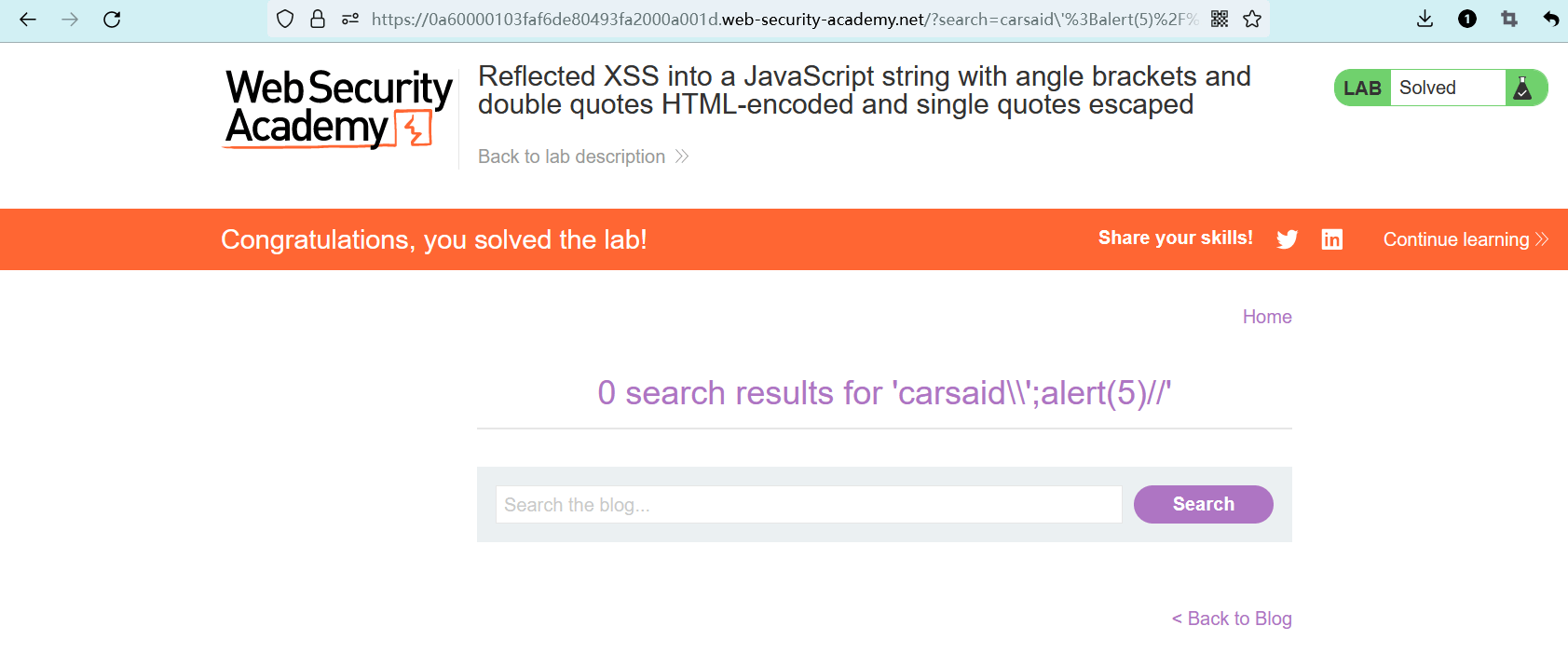The height and width of the screenshot is (667, 1568).
Task: Click the browser forward arrow
Action: (70, 19)
